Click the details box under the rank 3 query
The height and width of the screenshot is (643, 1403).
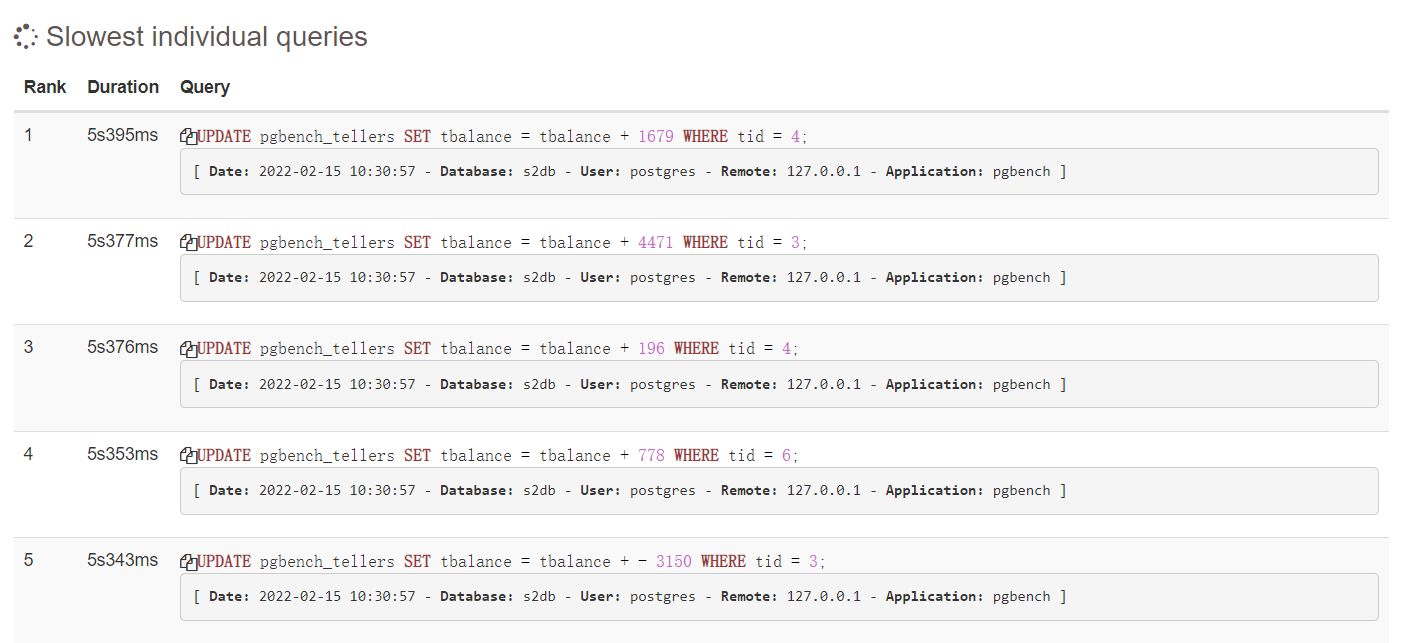point(779,384)
